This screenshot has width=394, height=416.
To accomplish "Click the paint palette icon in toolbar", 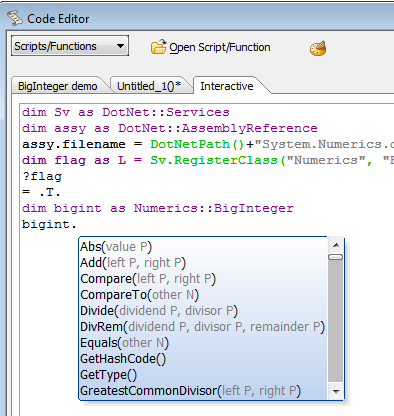I will (318, 48).
